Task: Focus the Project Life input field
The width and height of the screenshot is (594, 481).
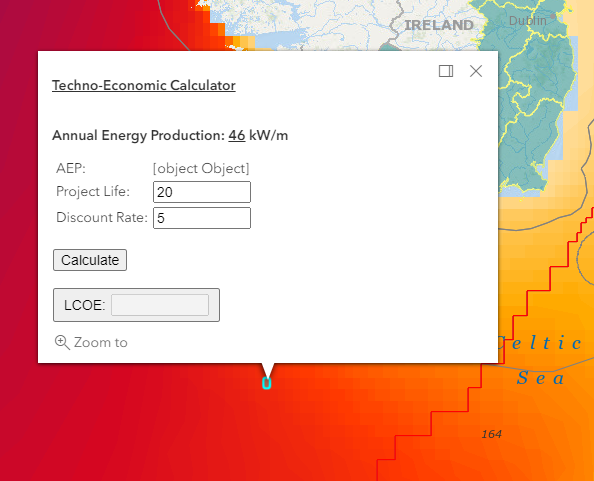Action: click(x=202, y=192)
